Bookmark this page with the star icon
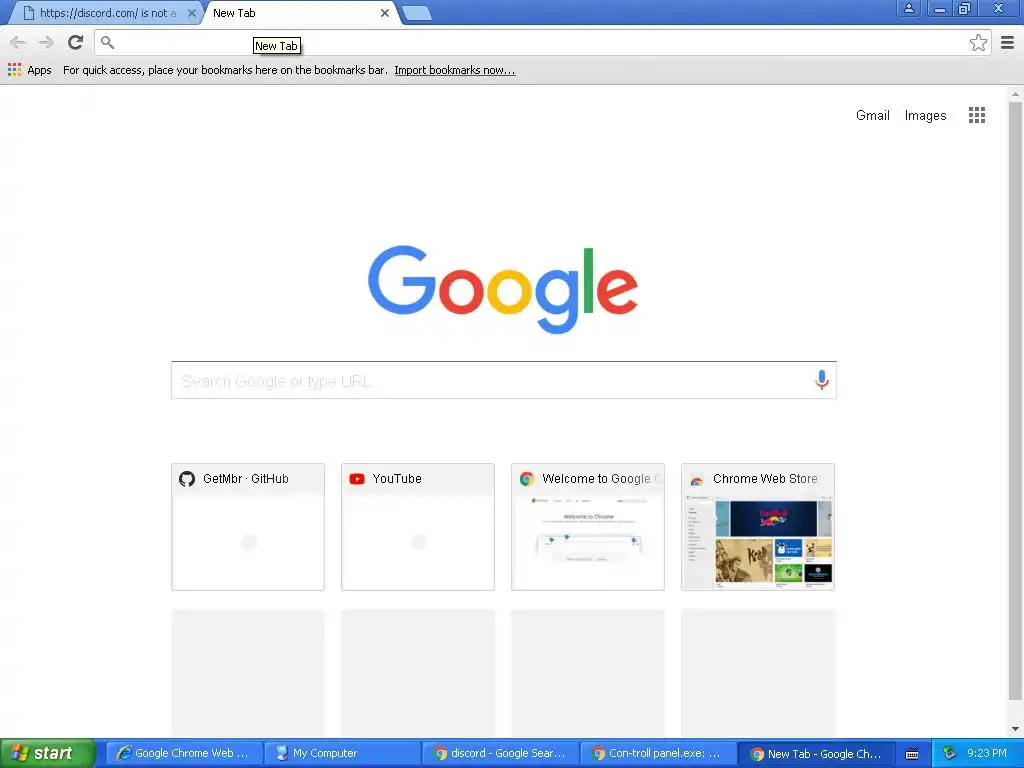The width and height of the screenshot is (1024, 768). 978,42
